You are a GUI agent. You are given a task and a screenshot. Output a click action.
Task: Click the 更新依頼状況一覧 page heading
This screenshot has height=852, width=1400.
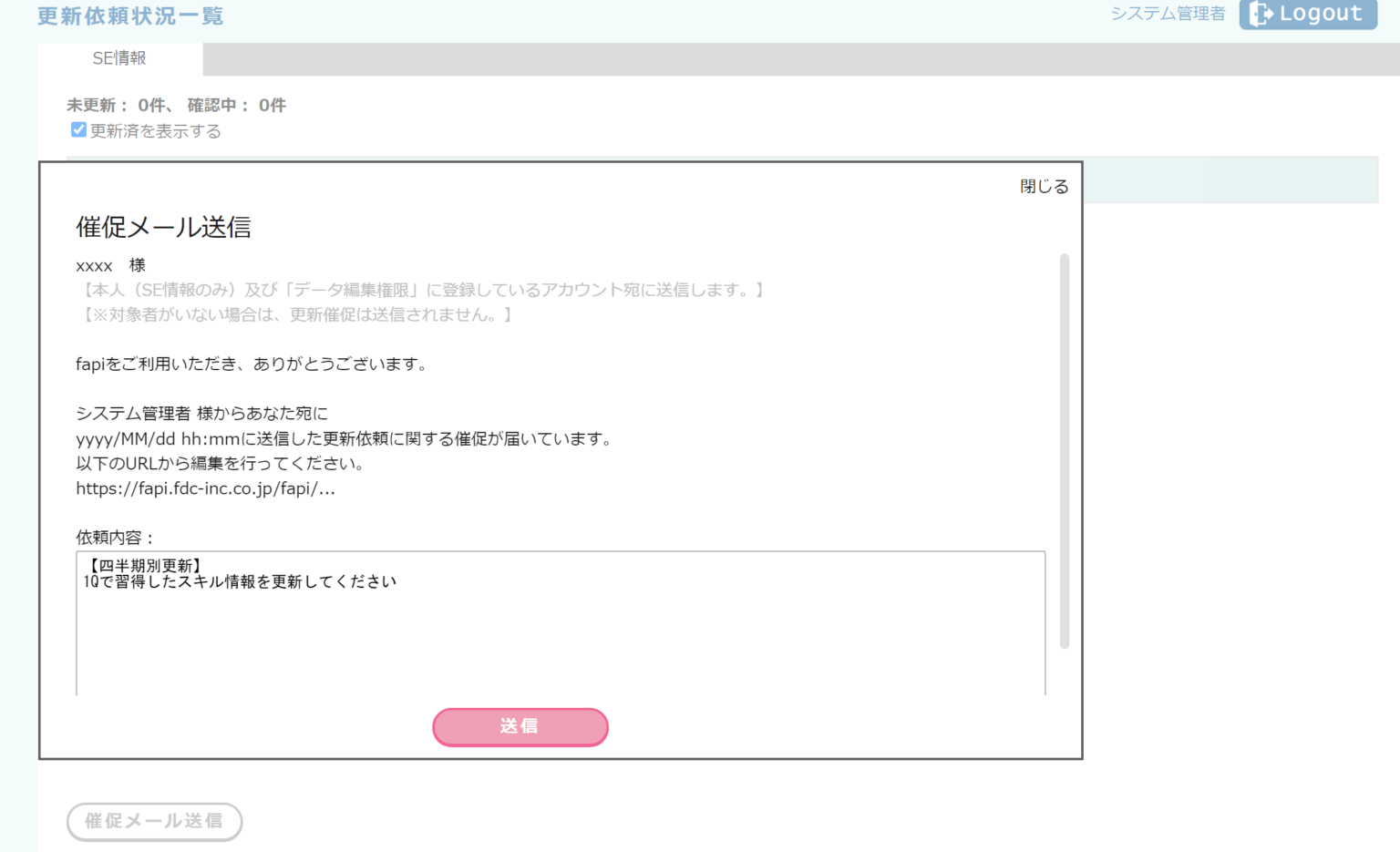[130, 16]
